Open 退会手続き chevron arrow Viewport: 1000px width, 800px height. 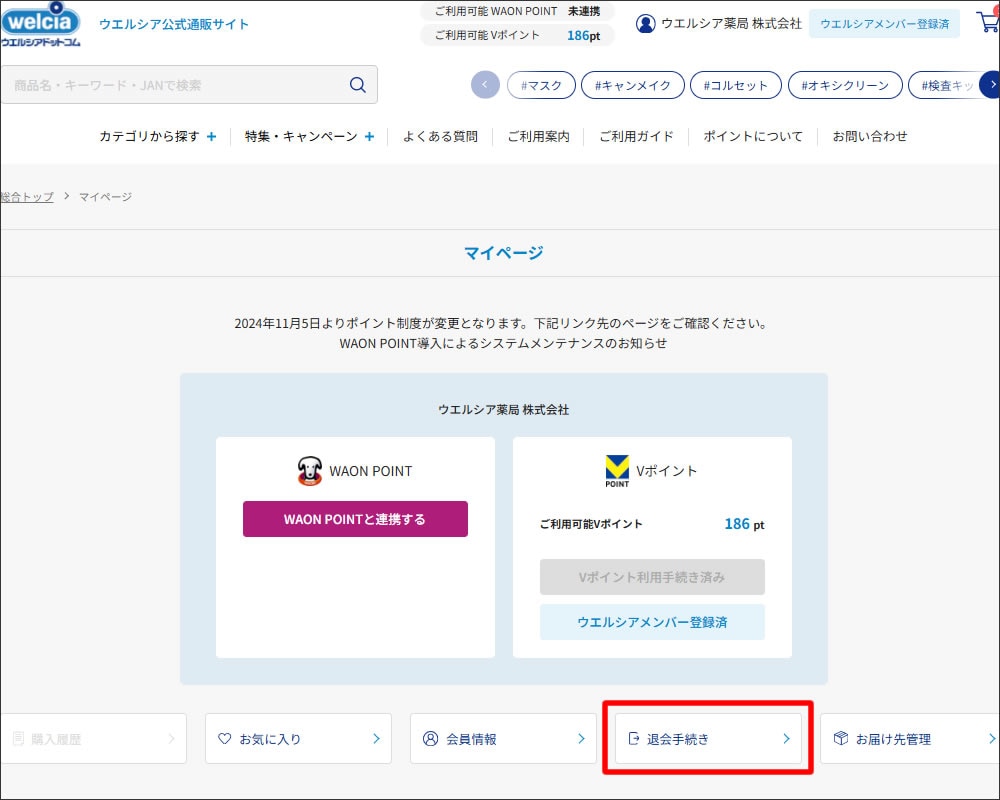click(786, 738)
